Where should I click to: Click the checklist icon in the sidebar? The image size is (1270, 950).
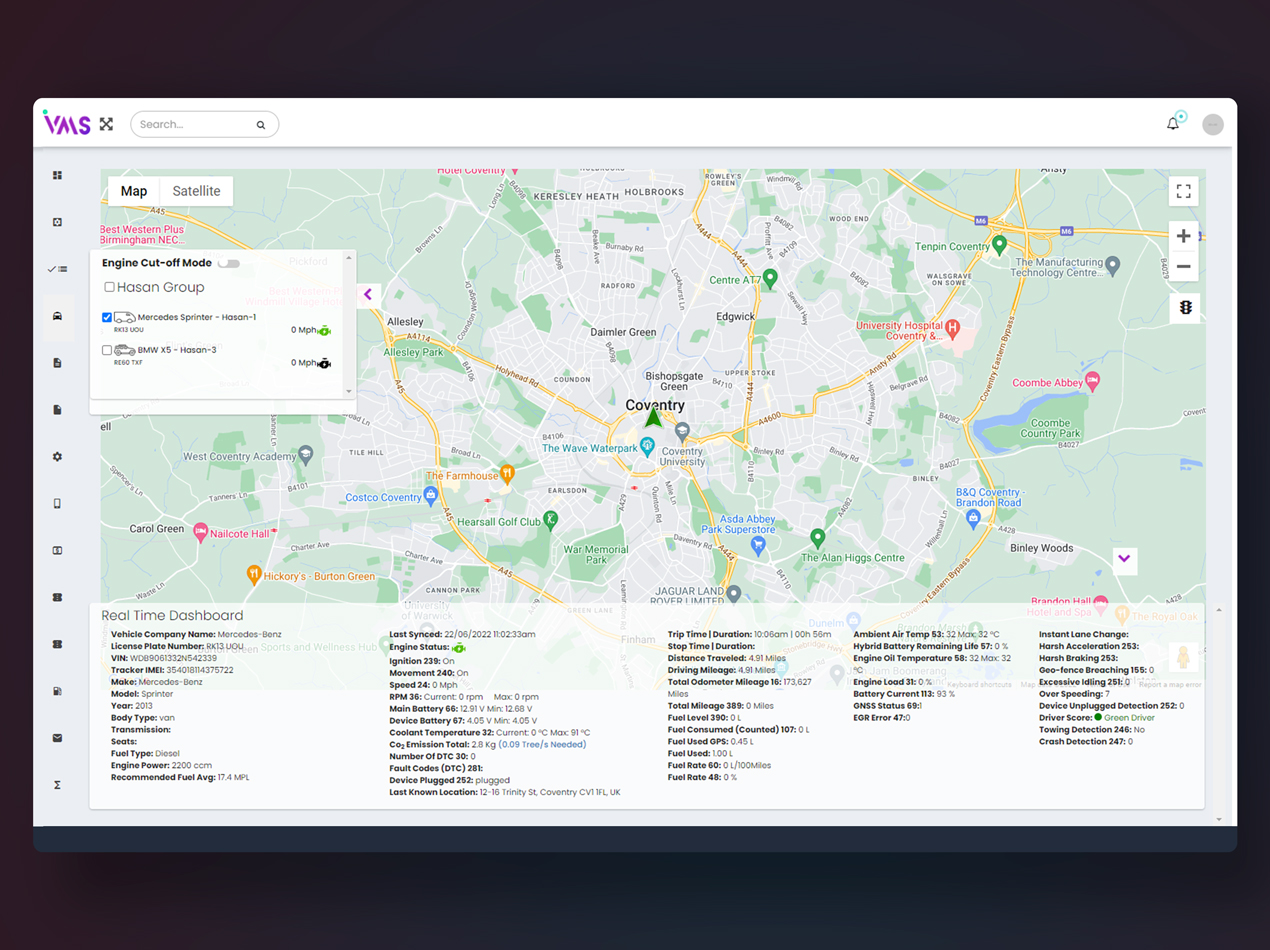(x=57, y=269)
